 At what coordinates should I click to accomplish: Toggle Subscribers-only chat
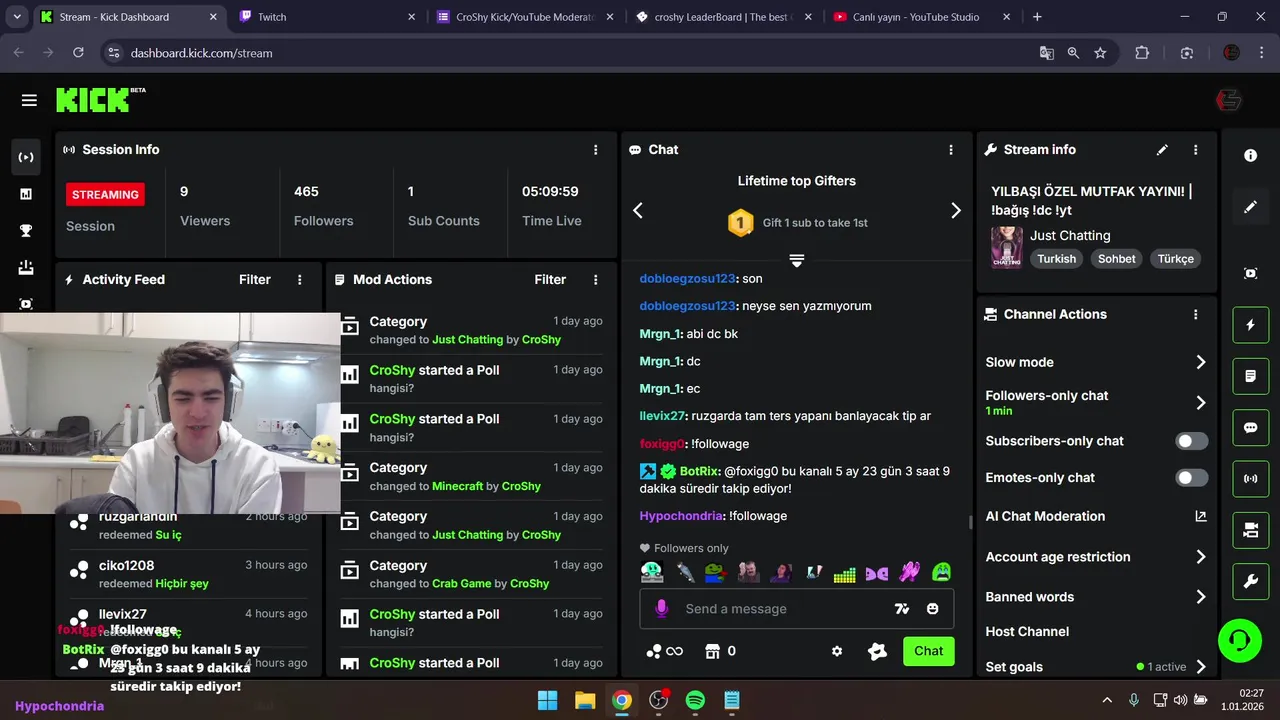point(1191,441)
